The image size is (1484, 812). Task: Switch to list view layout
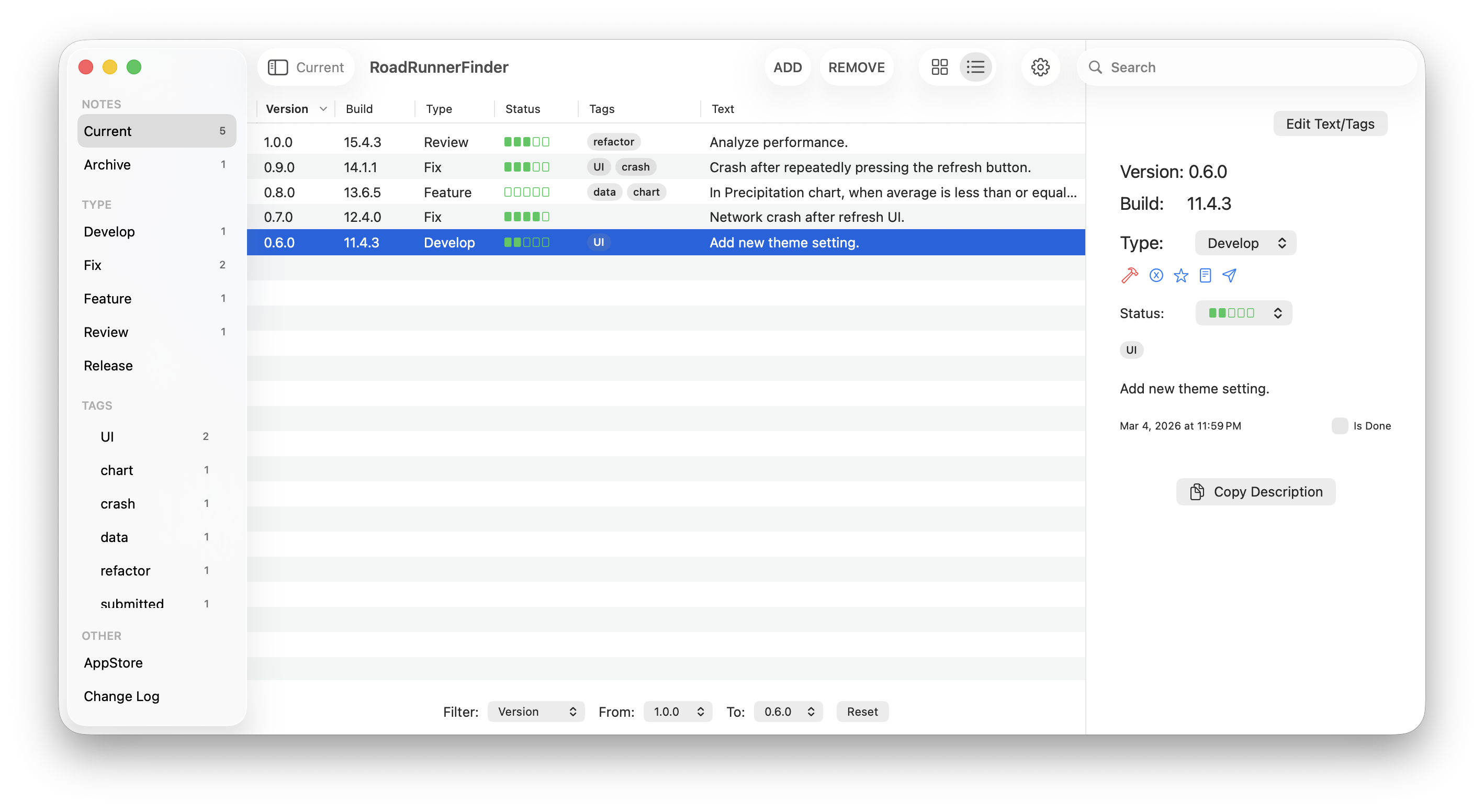point(975,67)
